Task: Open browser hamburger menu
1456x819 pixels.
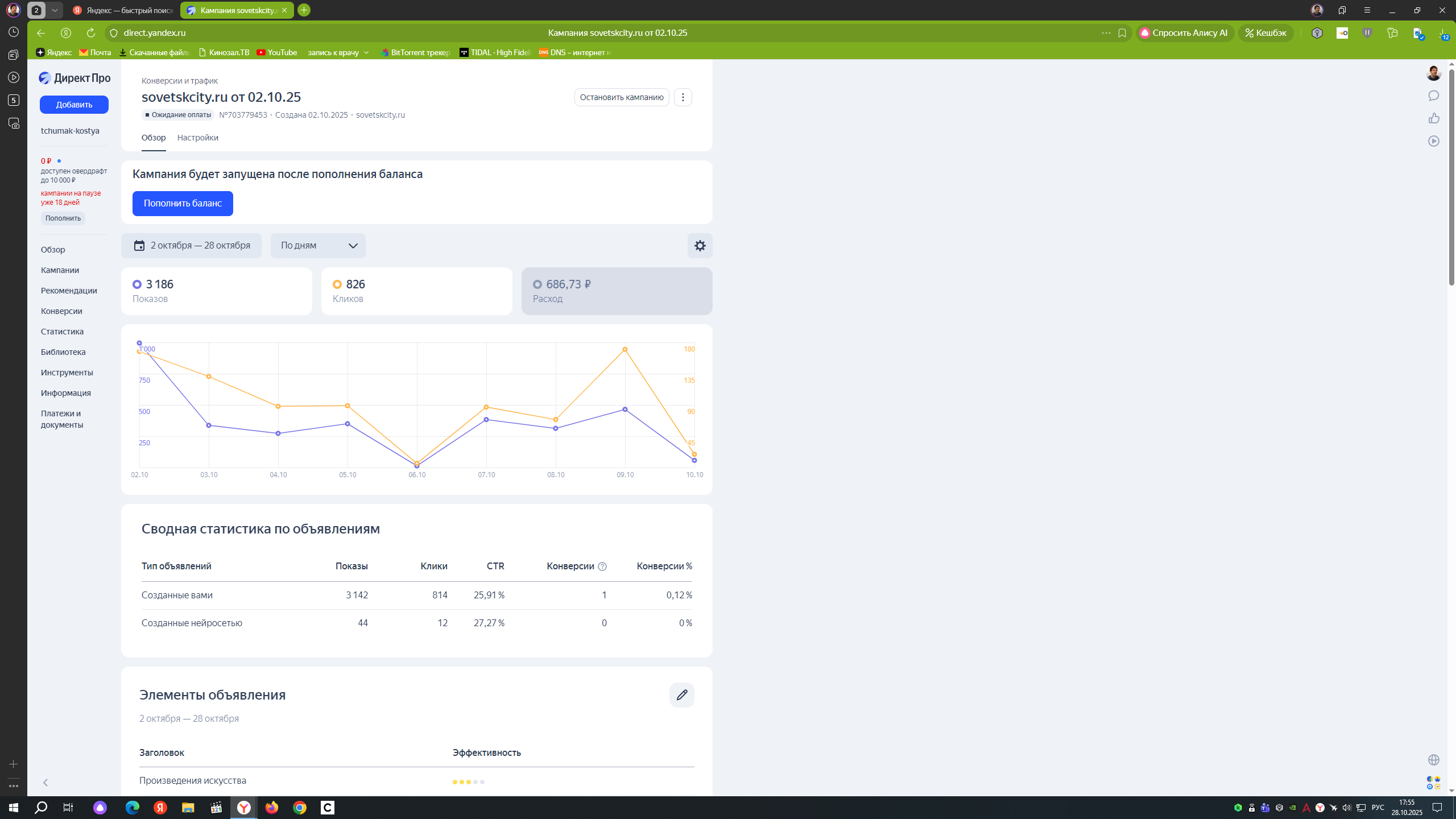Action: [1367, 10]
